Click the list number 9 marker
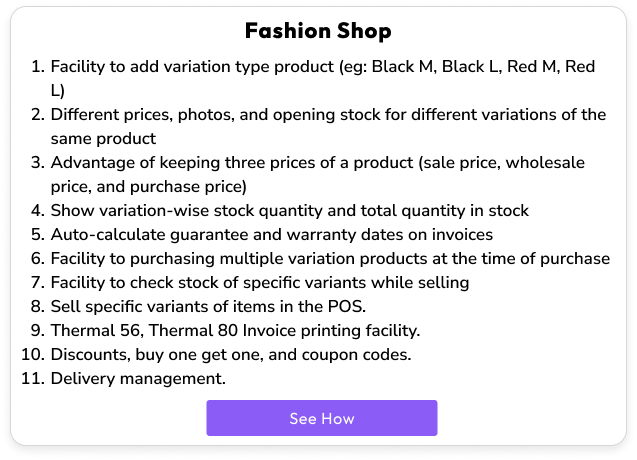The height and width of the screenshot is (460, 637). (37, 330)
